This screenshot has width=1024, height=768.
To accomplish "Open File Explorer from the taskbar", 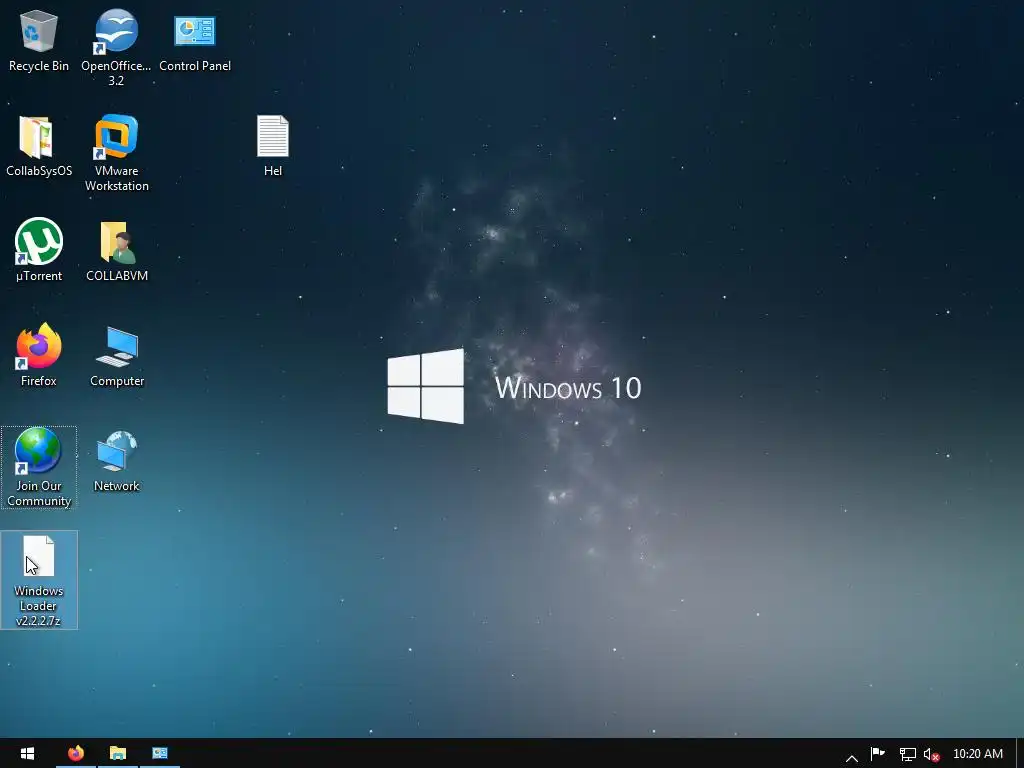I will 118,753.
